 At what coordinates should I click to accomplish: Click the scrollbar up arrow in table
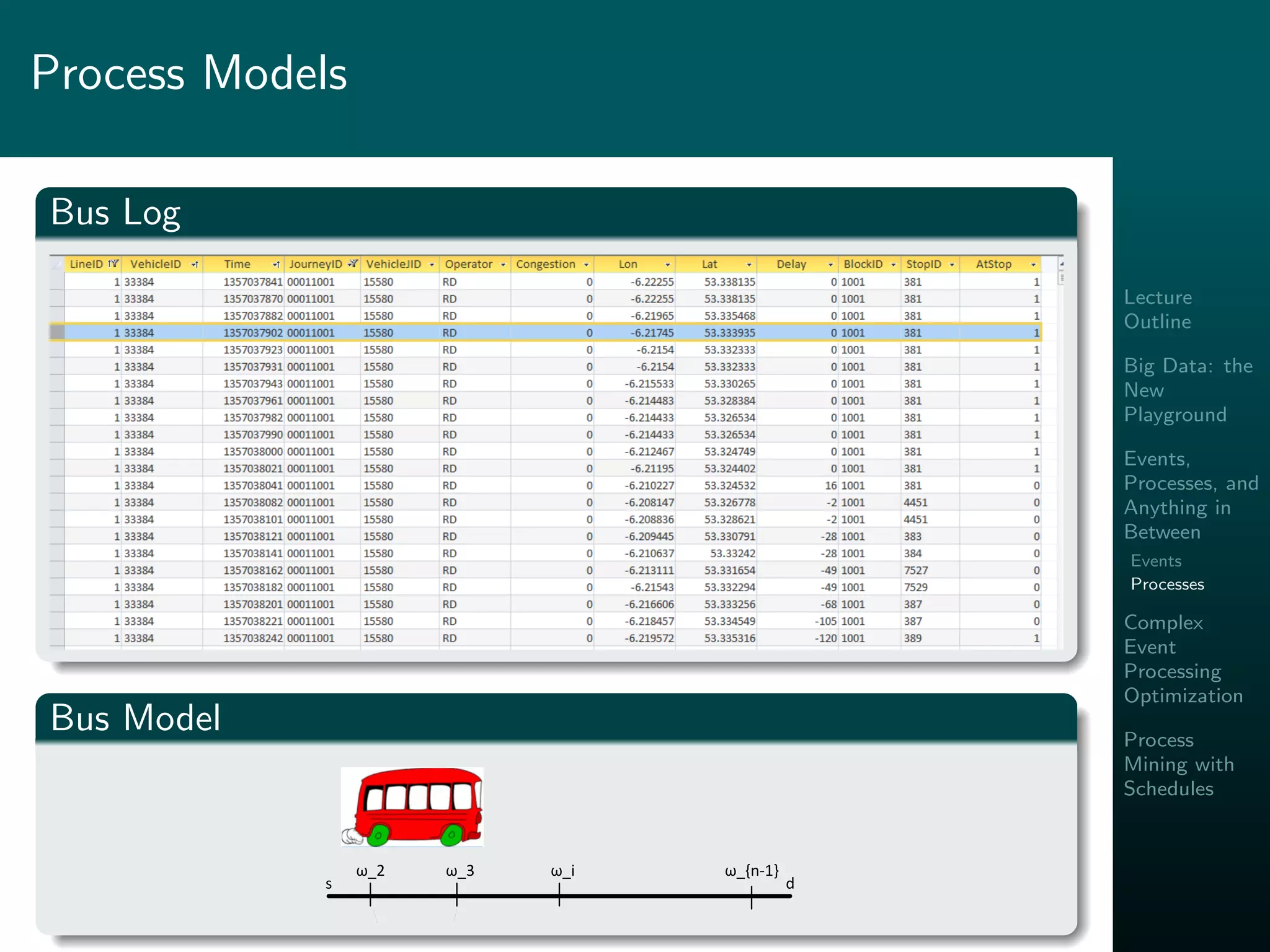[x=1061, y=264]
